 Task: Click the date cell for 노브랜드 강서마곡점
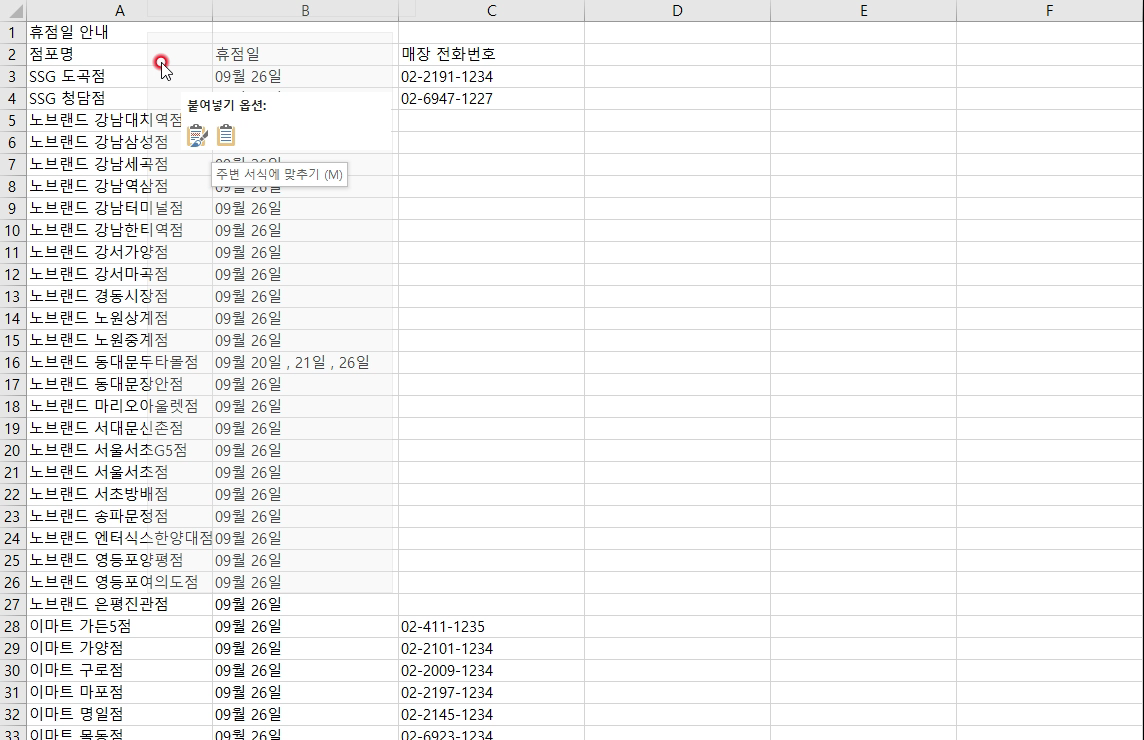[305, 274]
